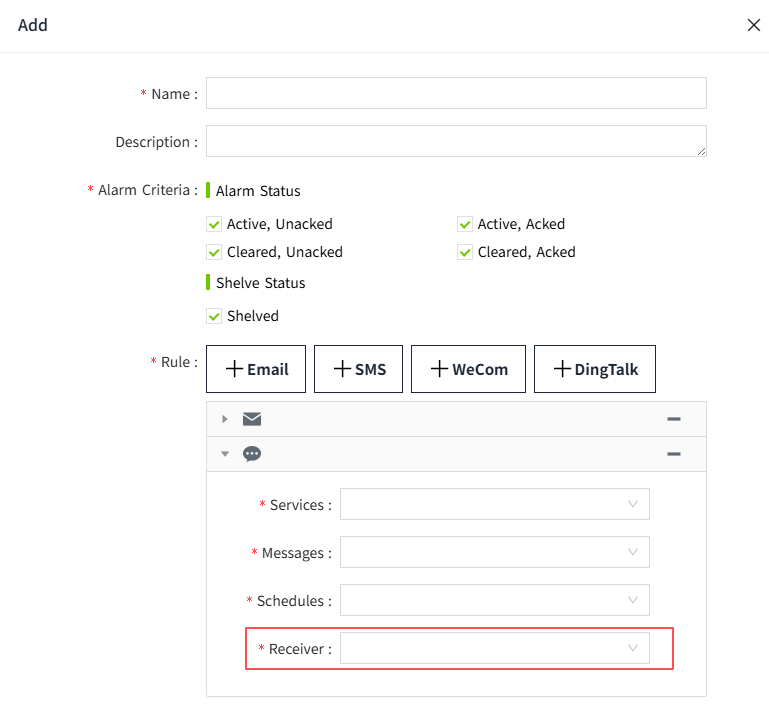
Task: Toggle the Cleared, Acked checkbox
Action: pyautogui.click(x=465, y=252)
